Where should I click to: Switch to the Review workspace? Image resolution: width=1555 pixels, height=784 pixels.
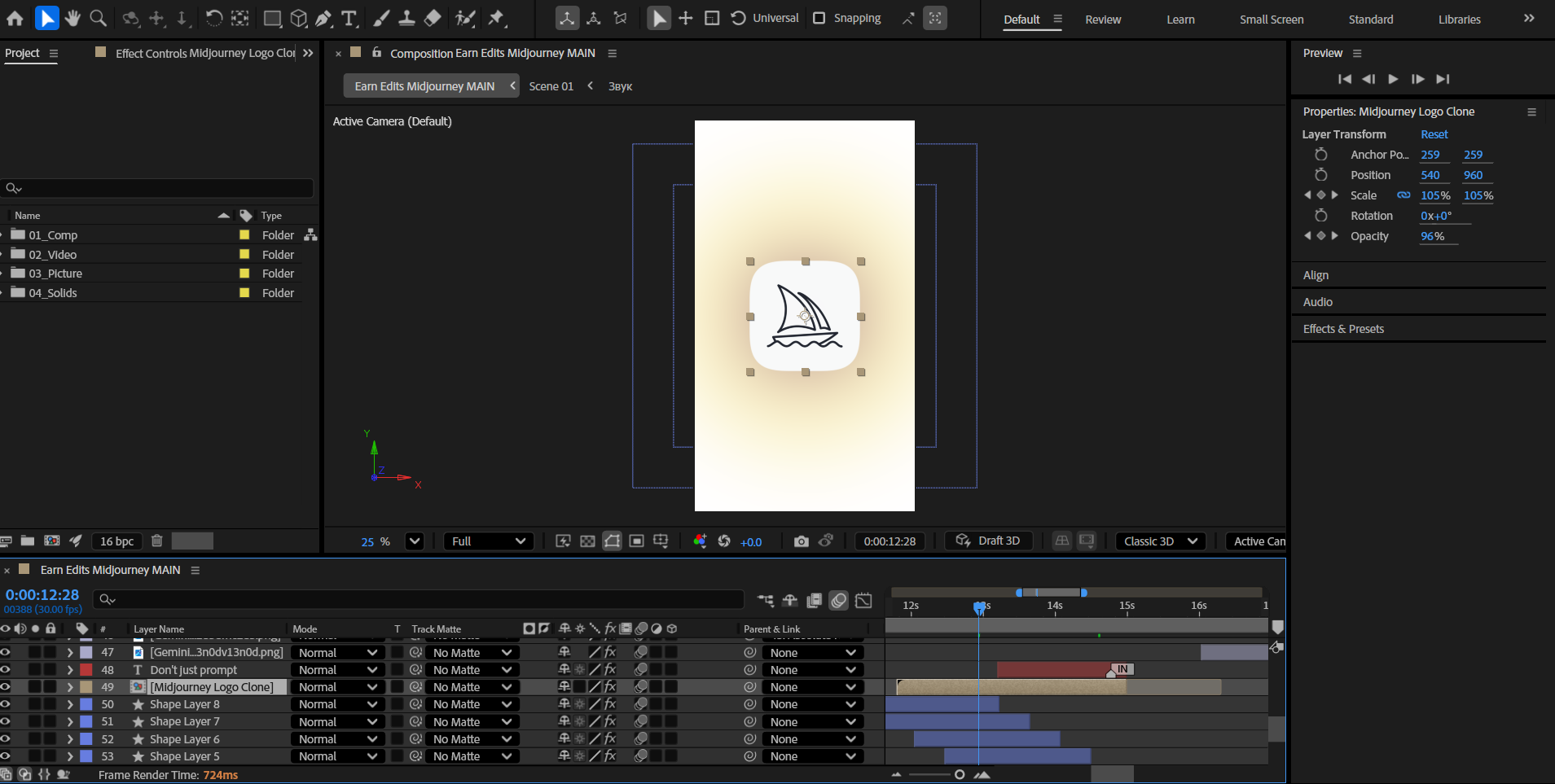(1103, 20)
